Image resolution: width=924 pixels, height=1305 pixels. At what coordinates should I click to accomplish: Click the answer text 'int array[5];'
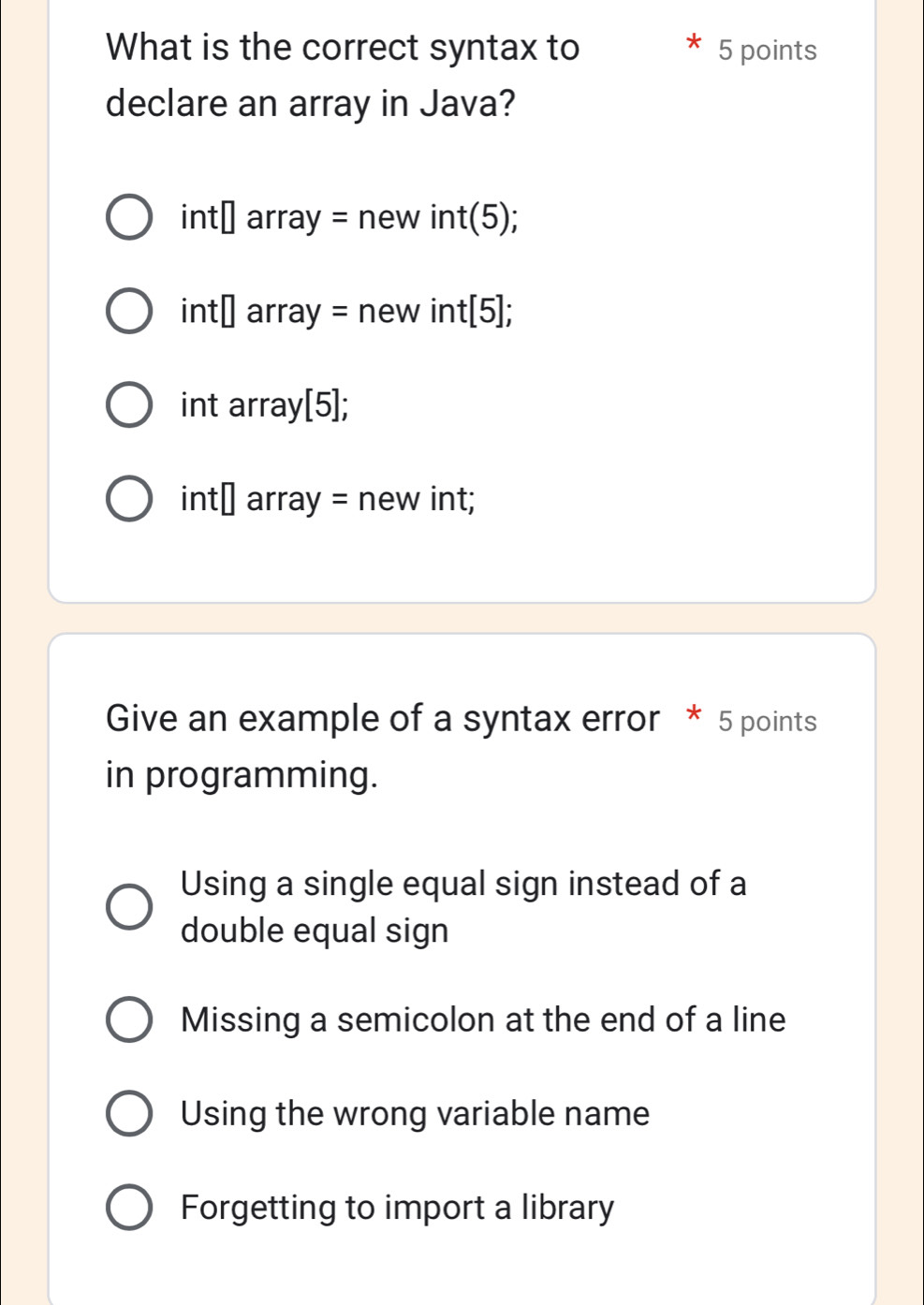coord(264,403)
